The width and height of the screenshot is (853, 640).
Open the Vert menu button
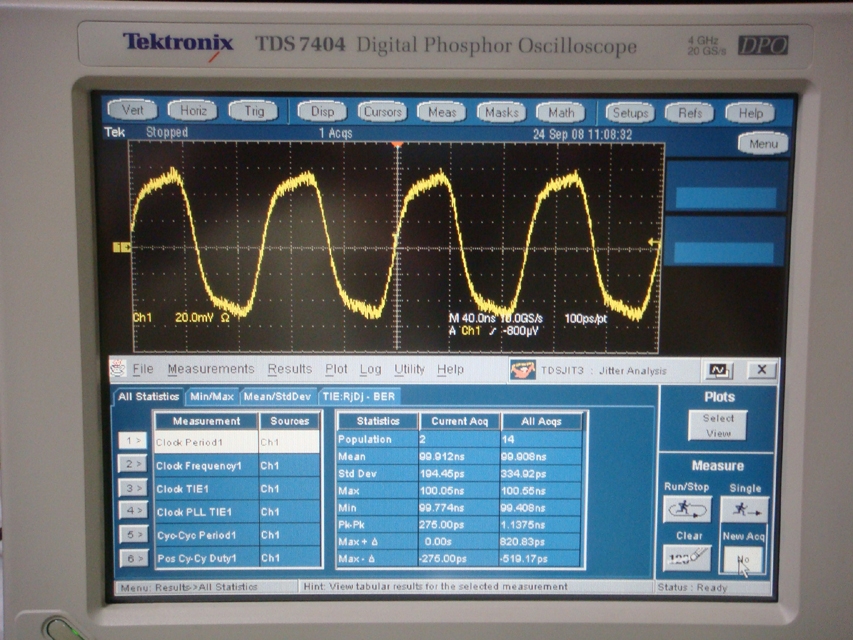(133, 111)
